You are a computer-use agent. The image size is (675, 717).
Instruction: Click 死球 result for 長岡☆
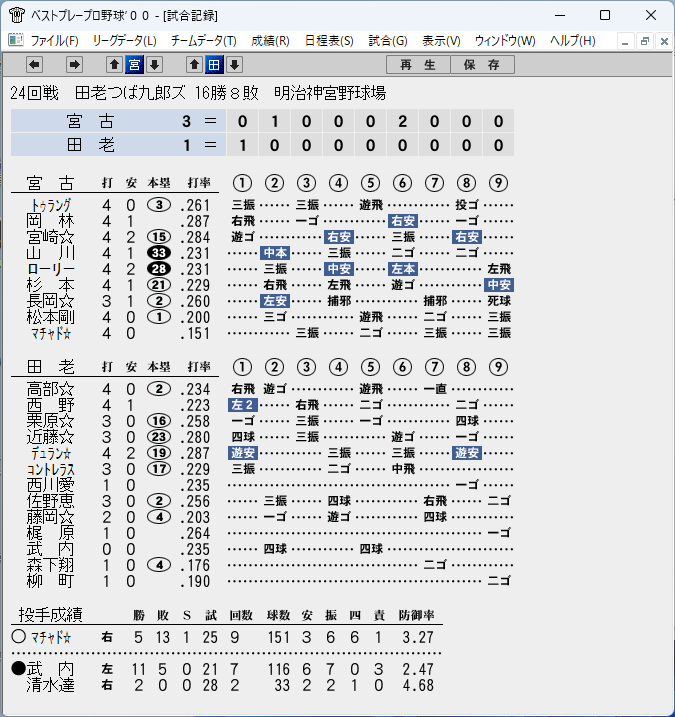(499, 301)
